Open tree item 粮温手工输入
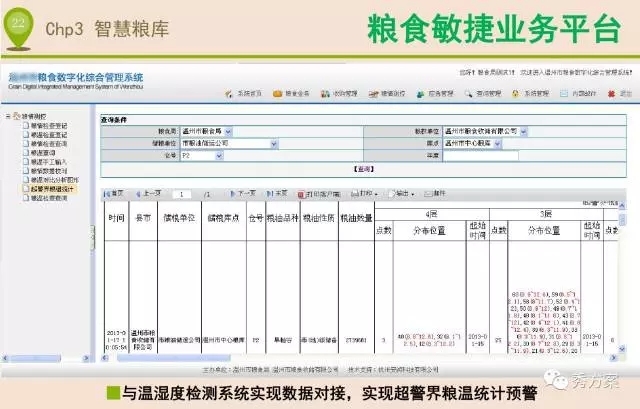Viewport: 640px width, 409px height. [45, 162]
